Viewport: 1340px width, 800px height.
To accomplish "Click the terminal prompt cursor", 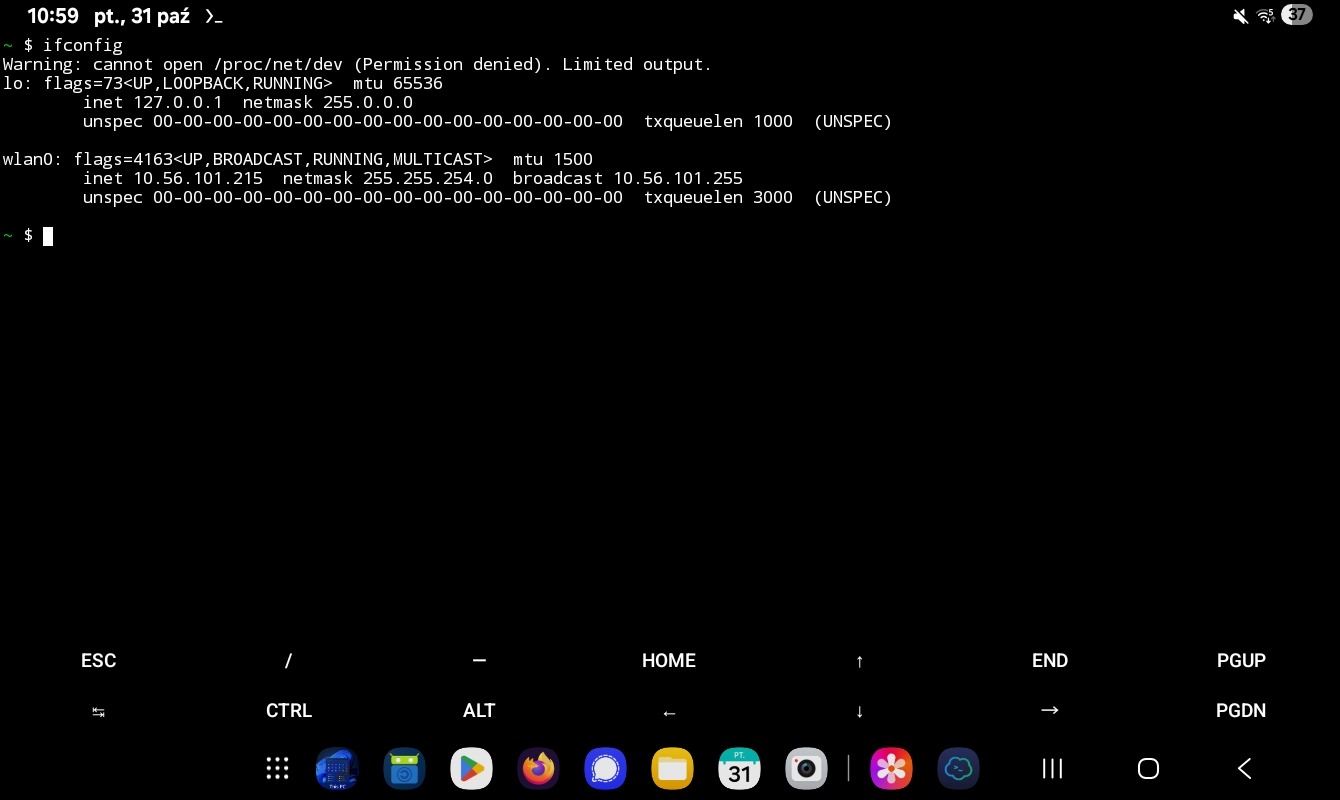I will [48, 236].
